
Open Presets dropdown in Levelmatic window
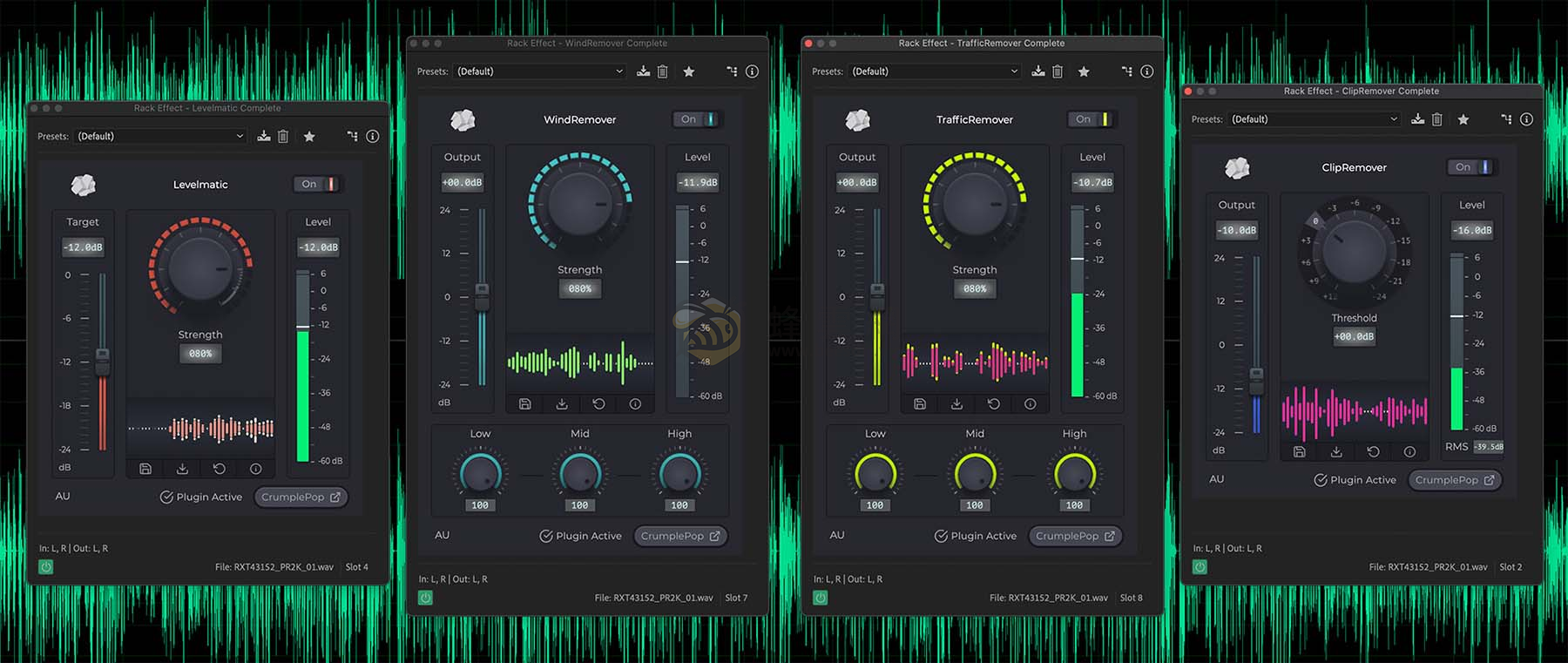tap(160, 136)
